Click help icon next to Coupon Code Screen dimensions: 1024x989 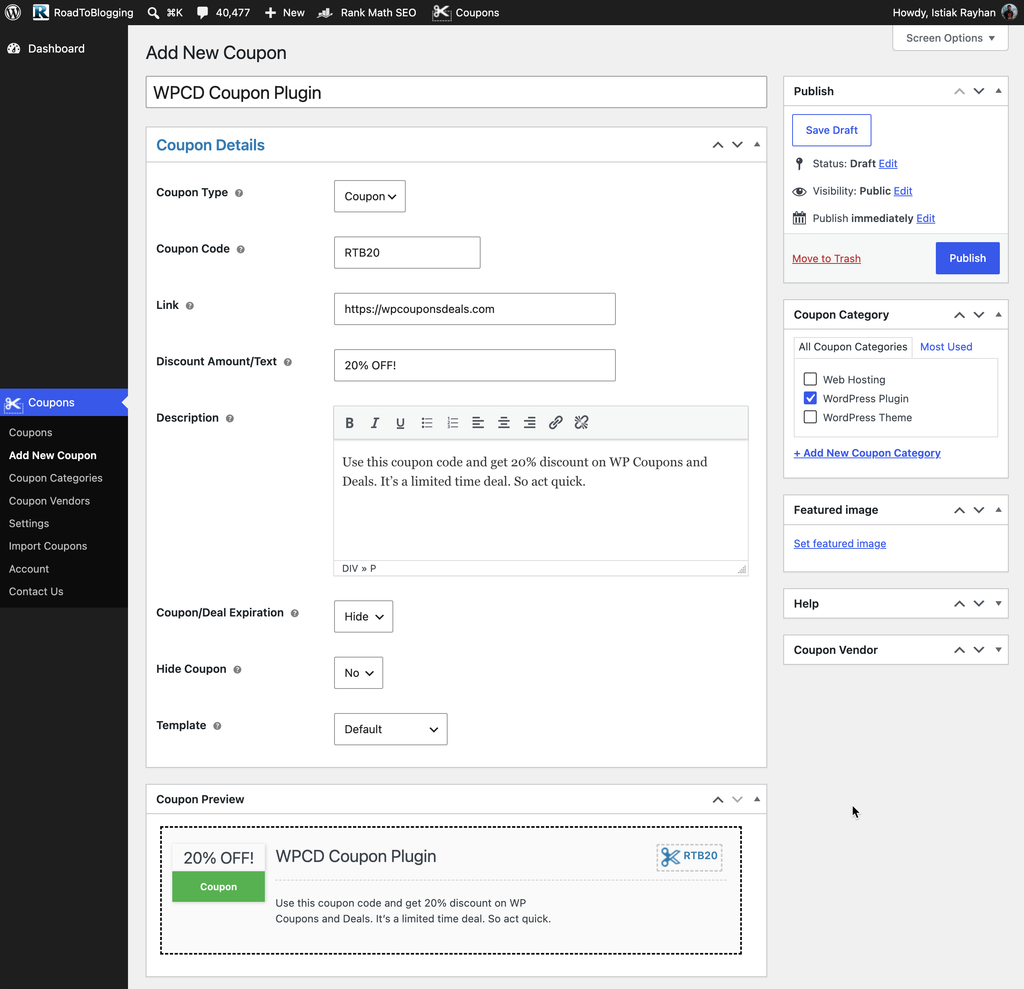[x=240, y=250]
